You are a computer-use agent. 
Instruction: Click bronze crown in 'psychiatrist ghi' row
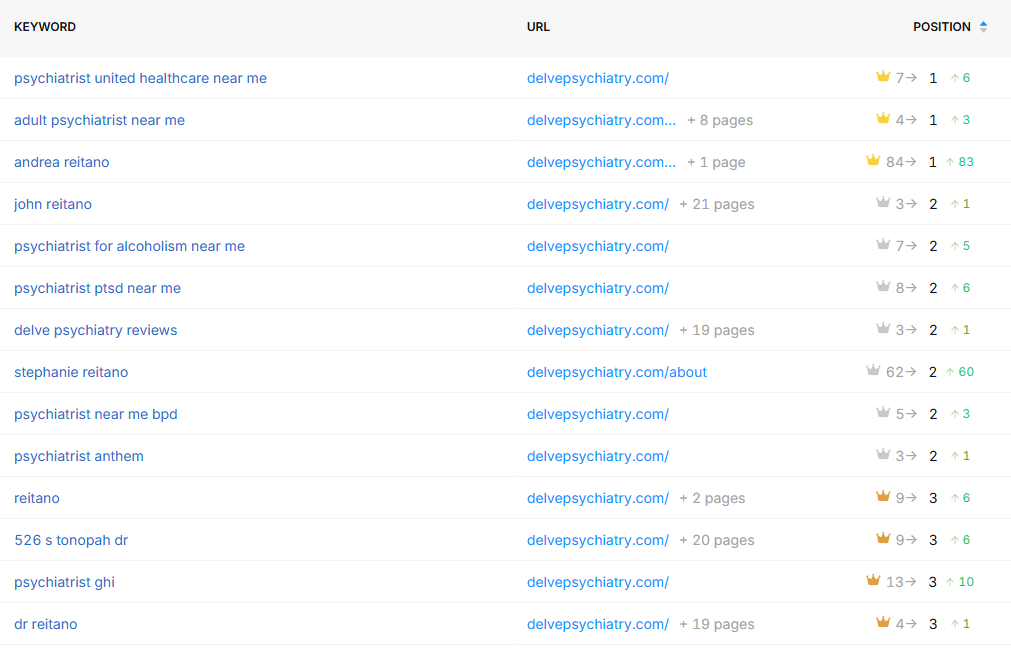pyautogui.click(x=873, y=580)
